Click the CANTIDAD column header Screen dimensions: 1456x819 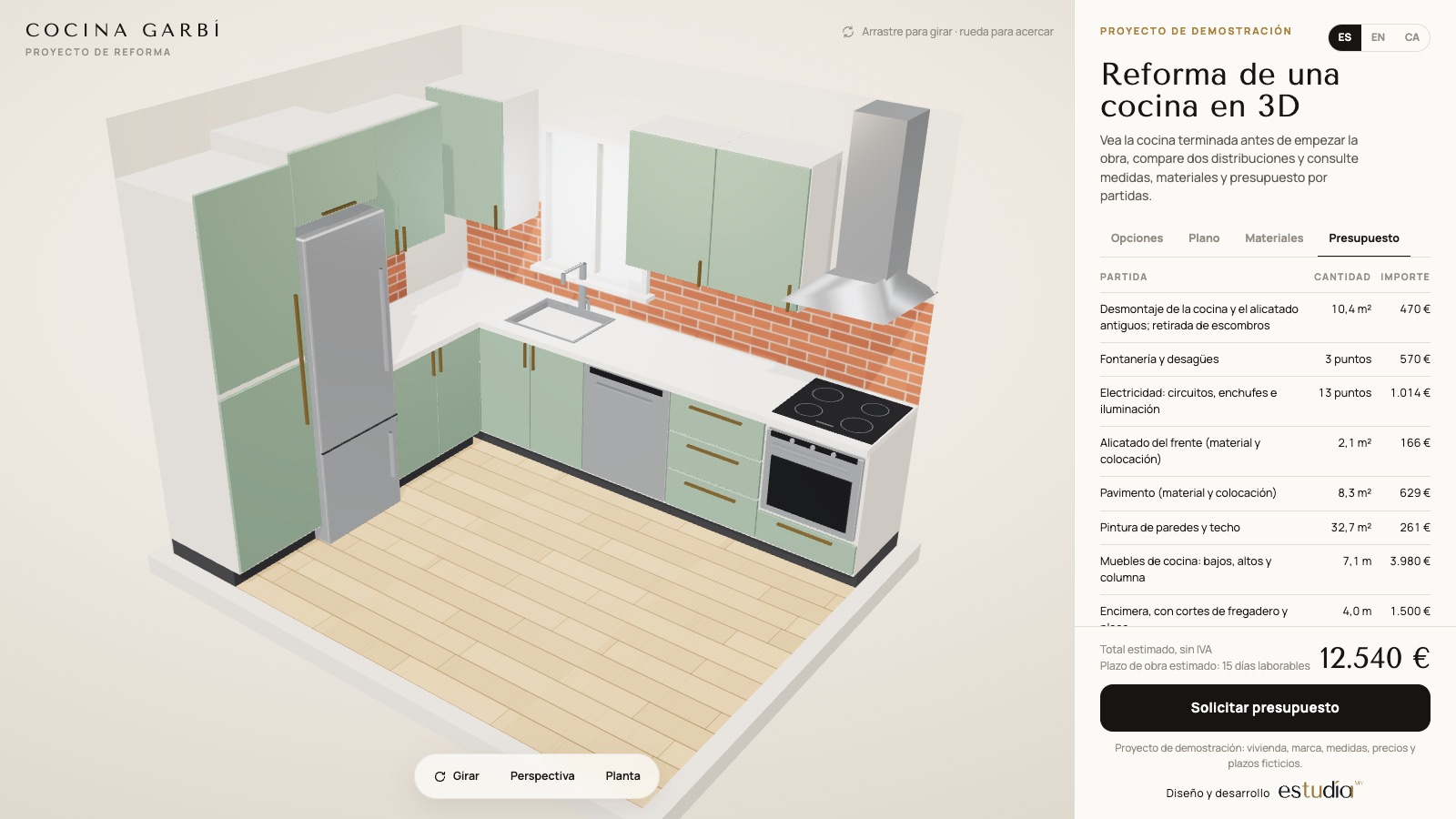click(1342, 277)
